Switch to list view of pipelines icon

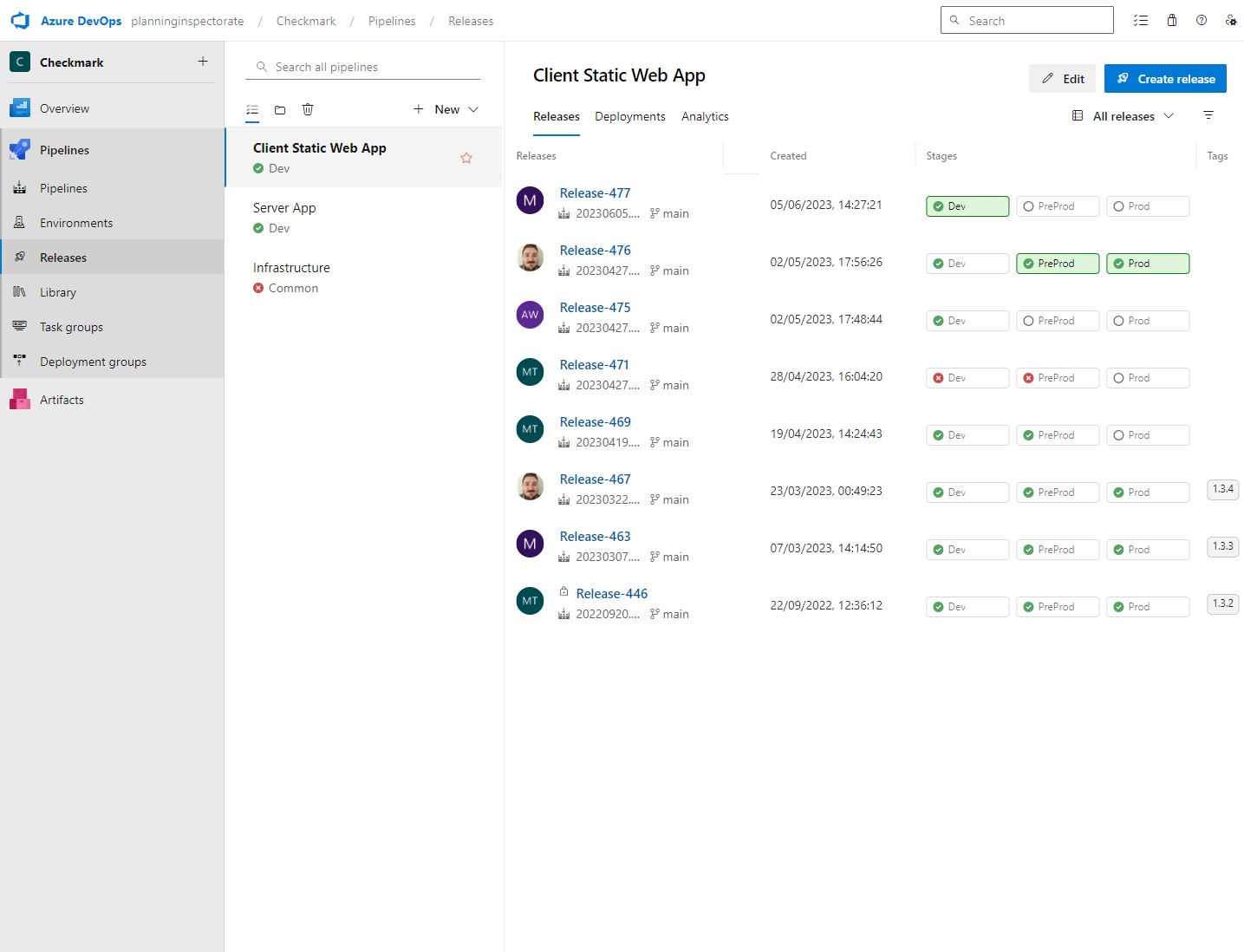pos(252,109)
